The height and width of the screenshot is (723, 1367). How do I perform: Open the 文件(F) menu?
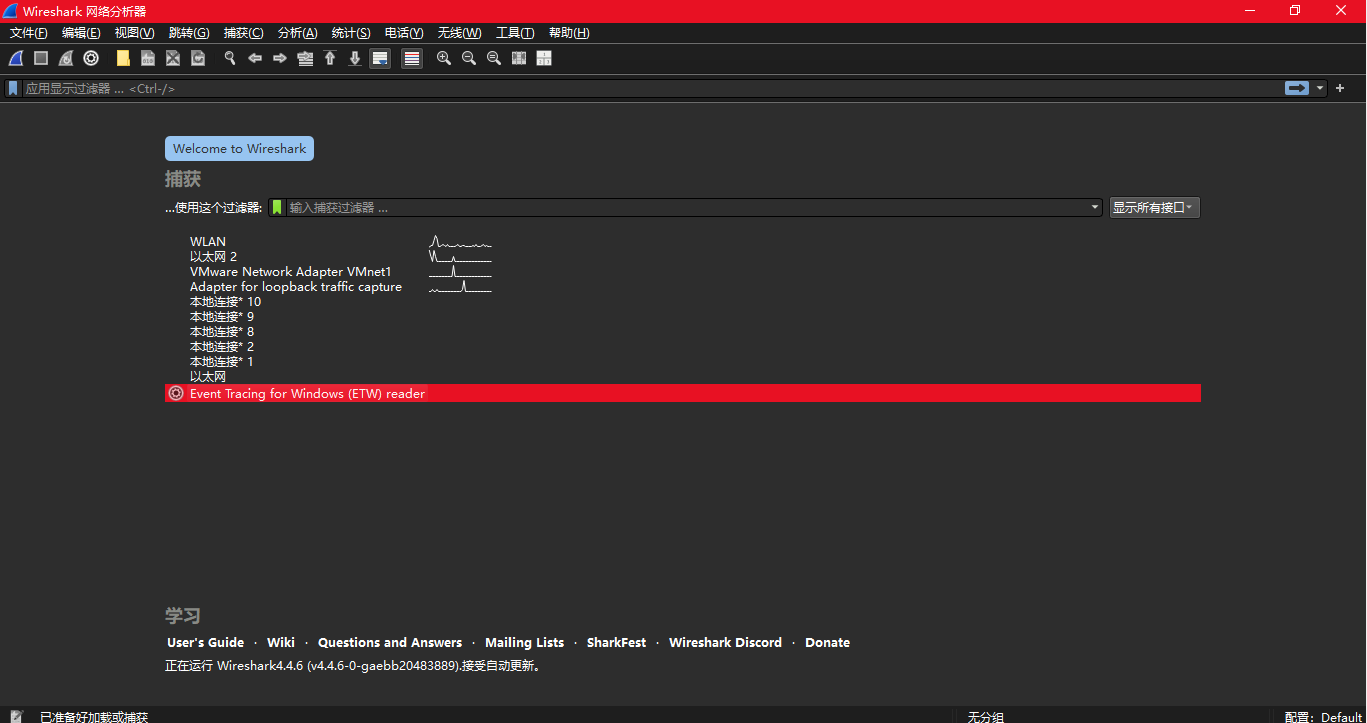[x=29, y=33]
